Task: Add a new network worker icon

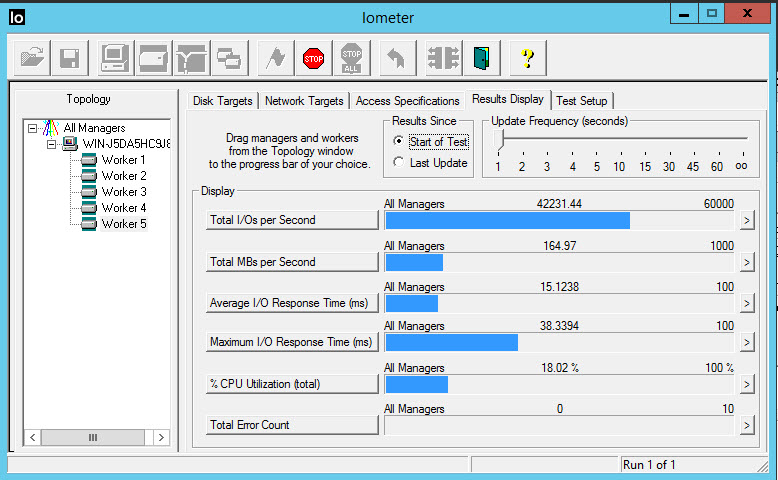Action: tap(192, 58)
